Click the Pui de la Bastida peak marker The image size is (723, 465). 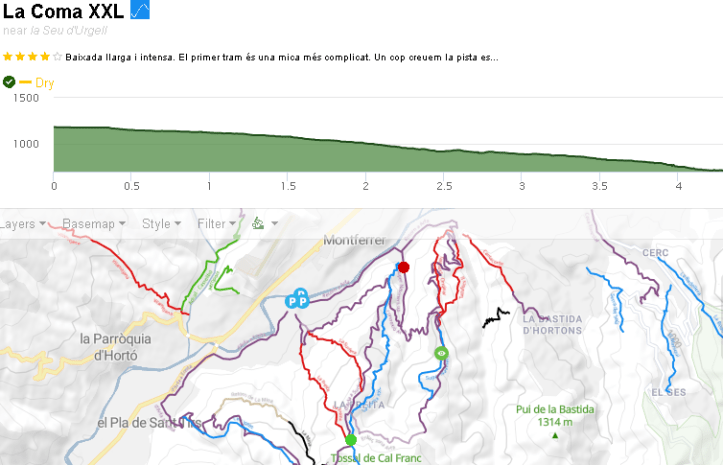tap(555, 435)
